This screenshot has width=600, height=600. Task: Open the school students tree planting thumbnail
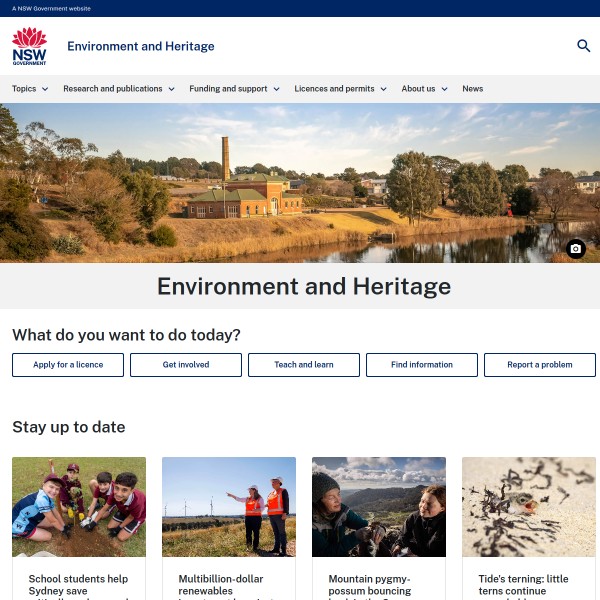[79, 507]
